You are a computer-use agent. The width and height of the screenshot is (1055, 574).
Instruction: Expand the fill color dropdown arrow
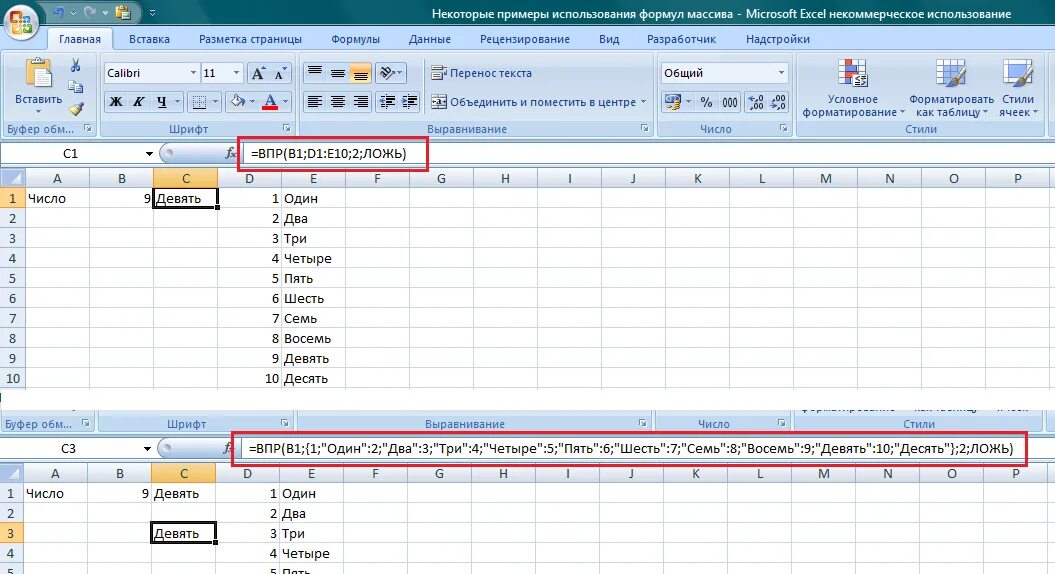tap(252, 102)
